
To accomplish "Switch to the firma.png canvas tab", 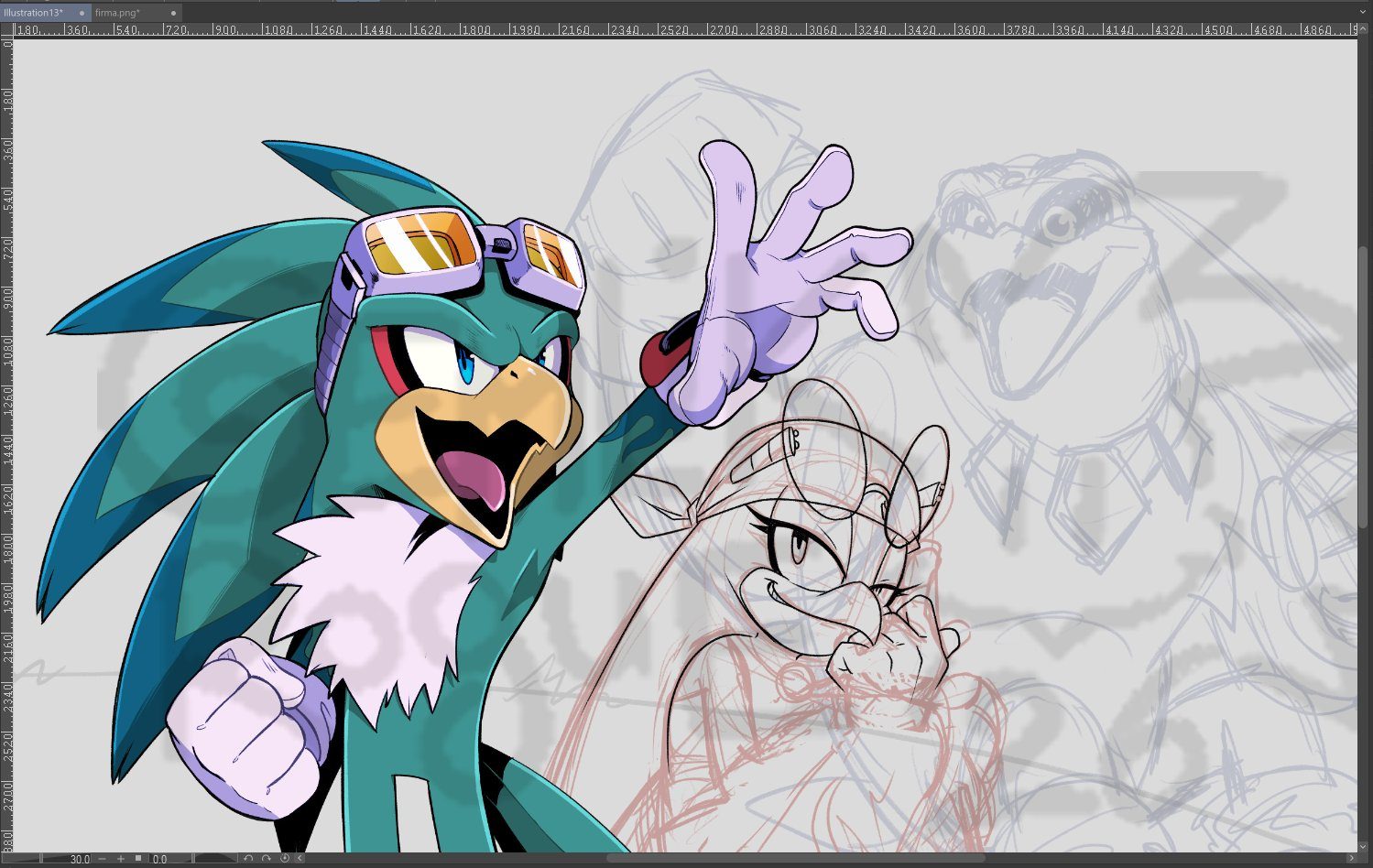I will (x=118, y=13).
